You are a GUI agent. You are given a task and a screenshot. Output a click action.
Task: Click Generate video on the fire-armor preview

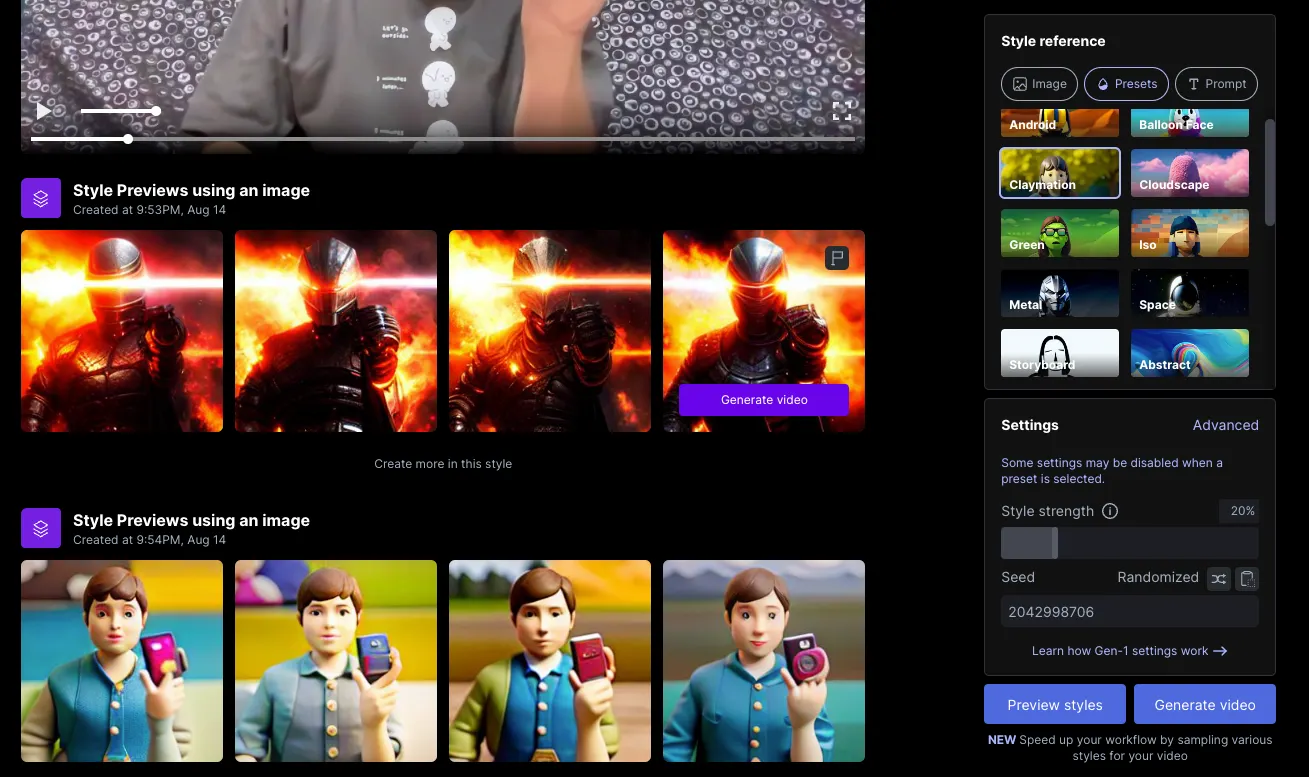tap(764, 400)
